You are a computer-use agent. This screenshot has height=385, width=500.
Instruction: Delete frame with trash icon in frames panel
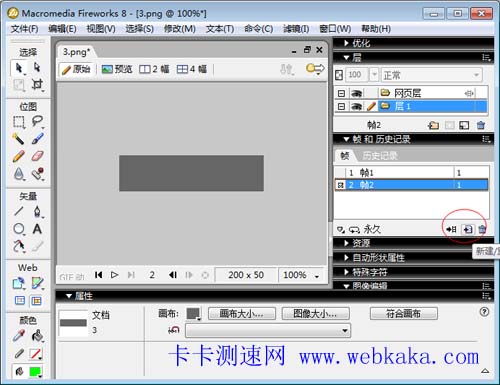tap(482, 229)
